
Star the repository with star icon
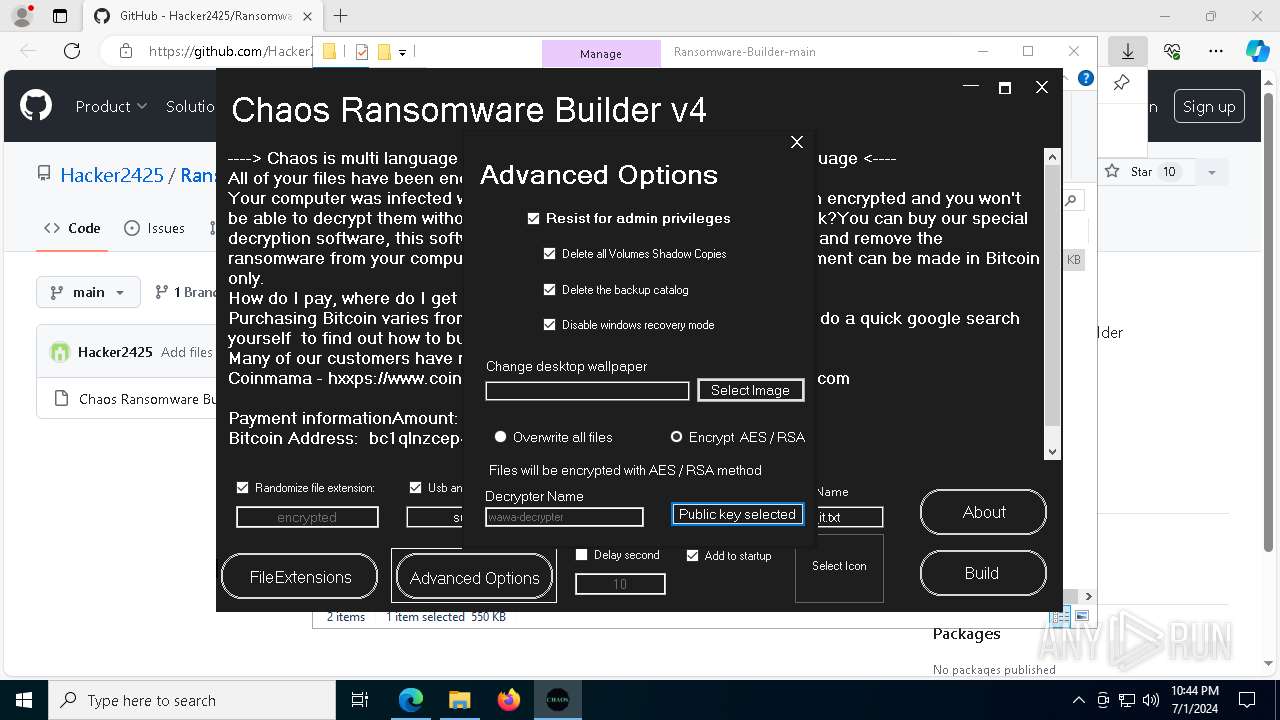coord(1112,172)
